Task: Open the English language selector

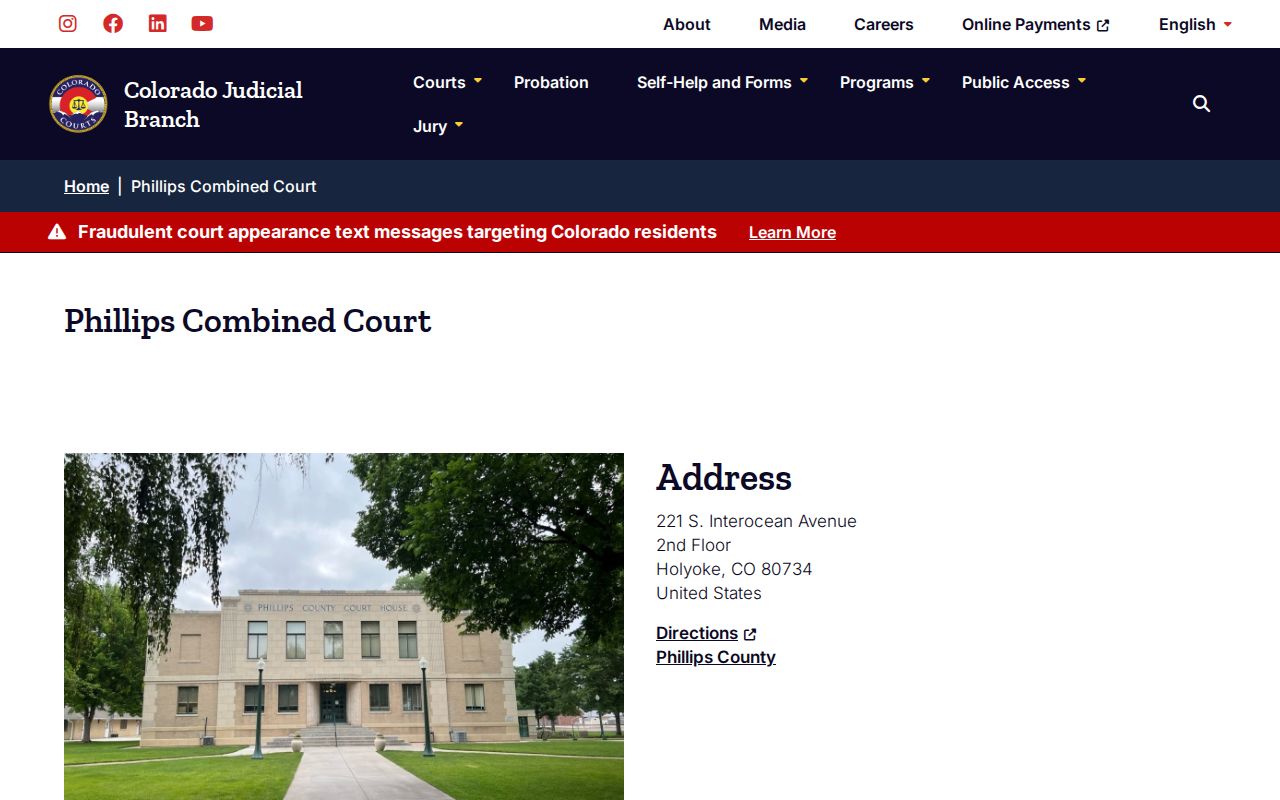Action: 1195,24
